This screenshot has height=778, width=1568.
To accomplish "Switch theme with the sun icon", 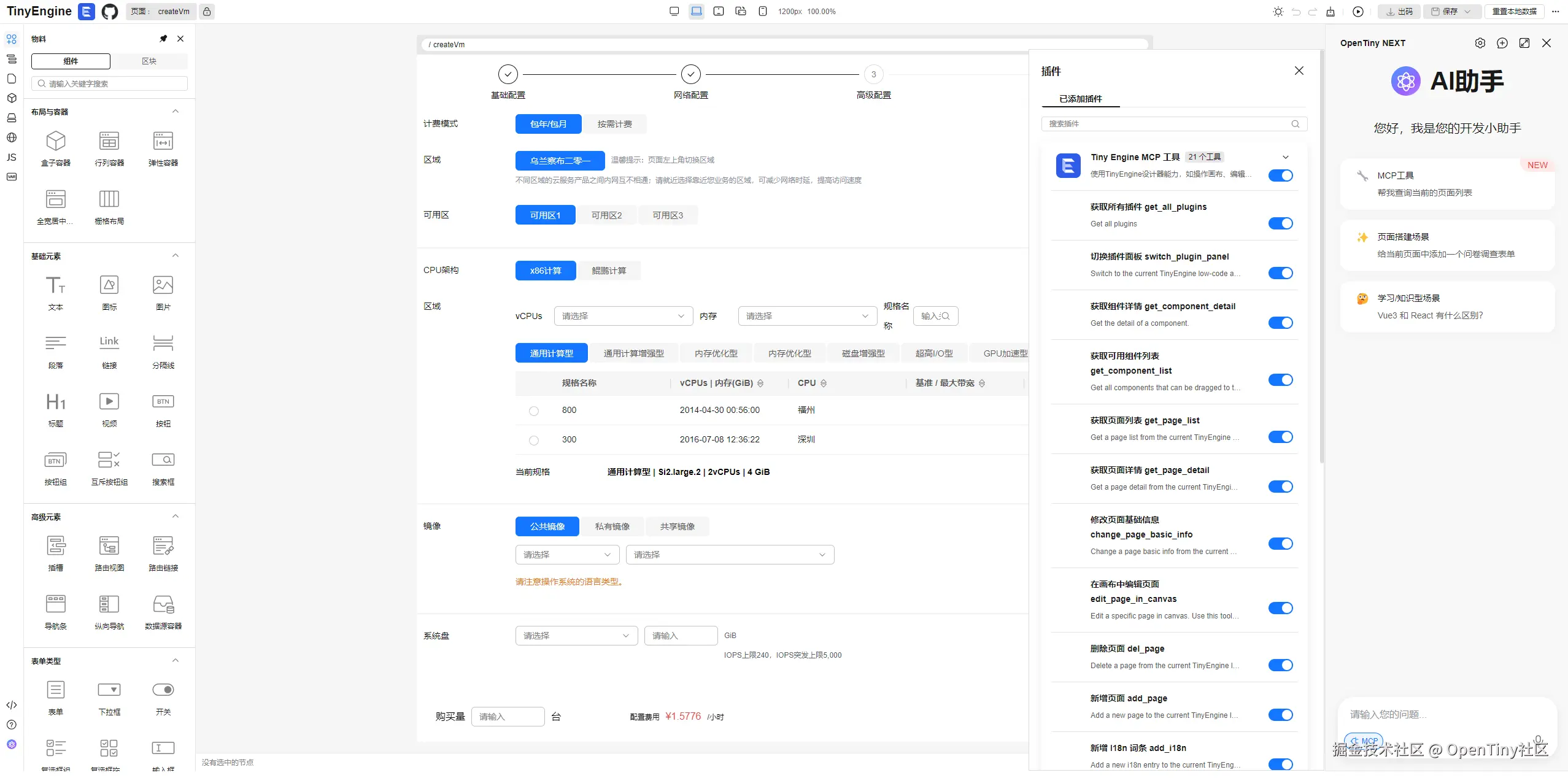I will point(1278,12).
